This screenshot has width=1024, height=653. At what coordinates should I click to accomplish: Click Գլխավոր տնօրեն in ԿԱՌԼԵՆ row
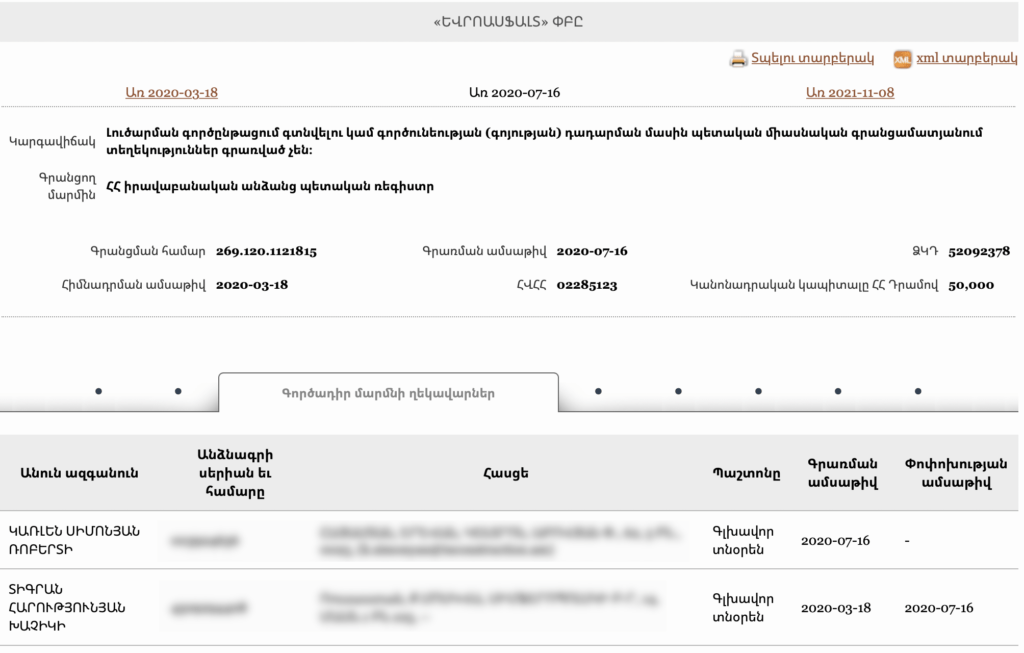click(x=743, y=541)
